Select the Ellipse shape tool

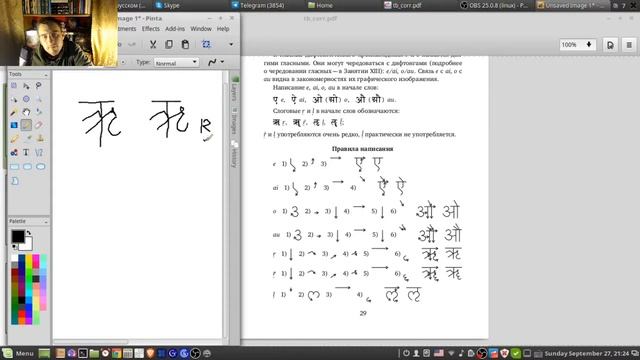[x=40, y=167]
